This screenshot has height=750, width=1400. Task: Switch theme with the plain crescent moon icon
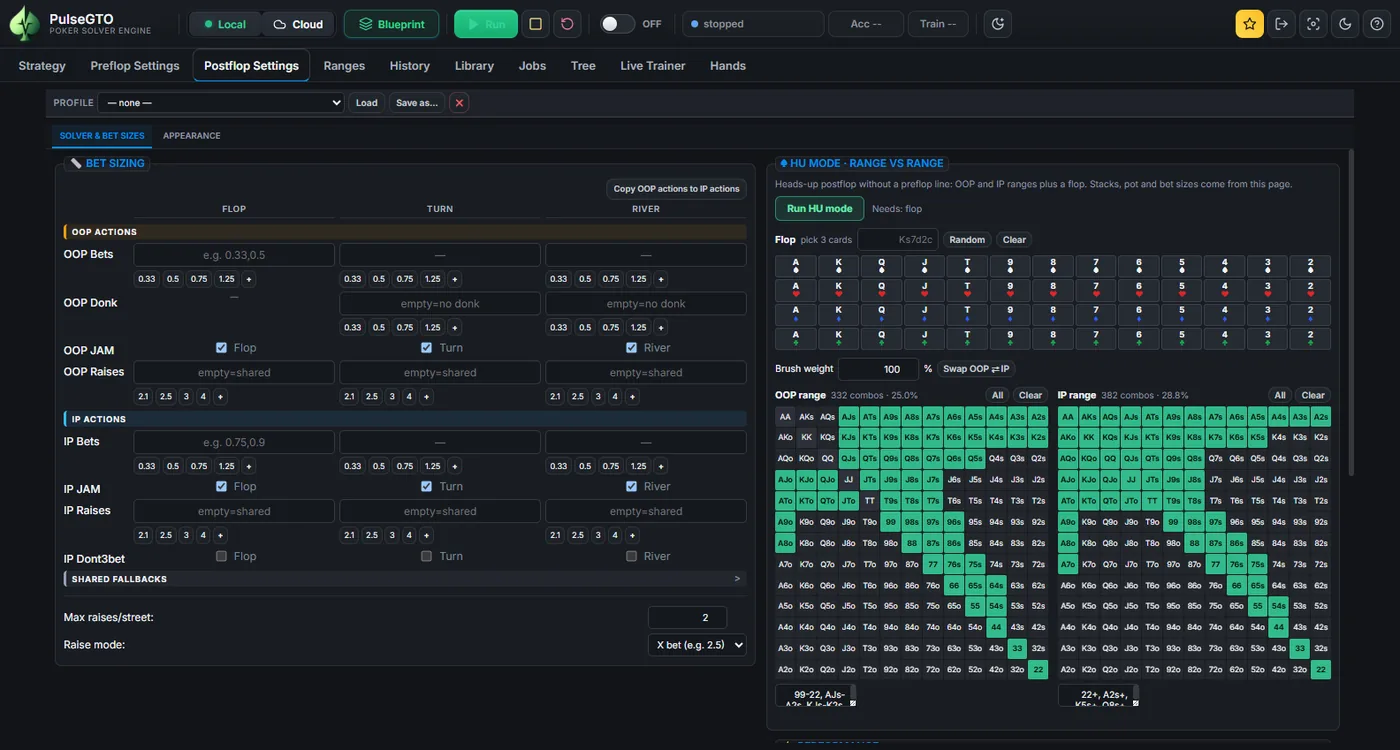pos(1345,24)
